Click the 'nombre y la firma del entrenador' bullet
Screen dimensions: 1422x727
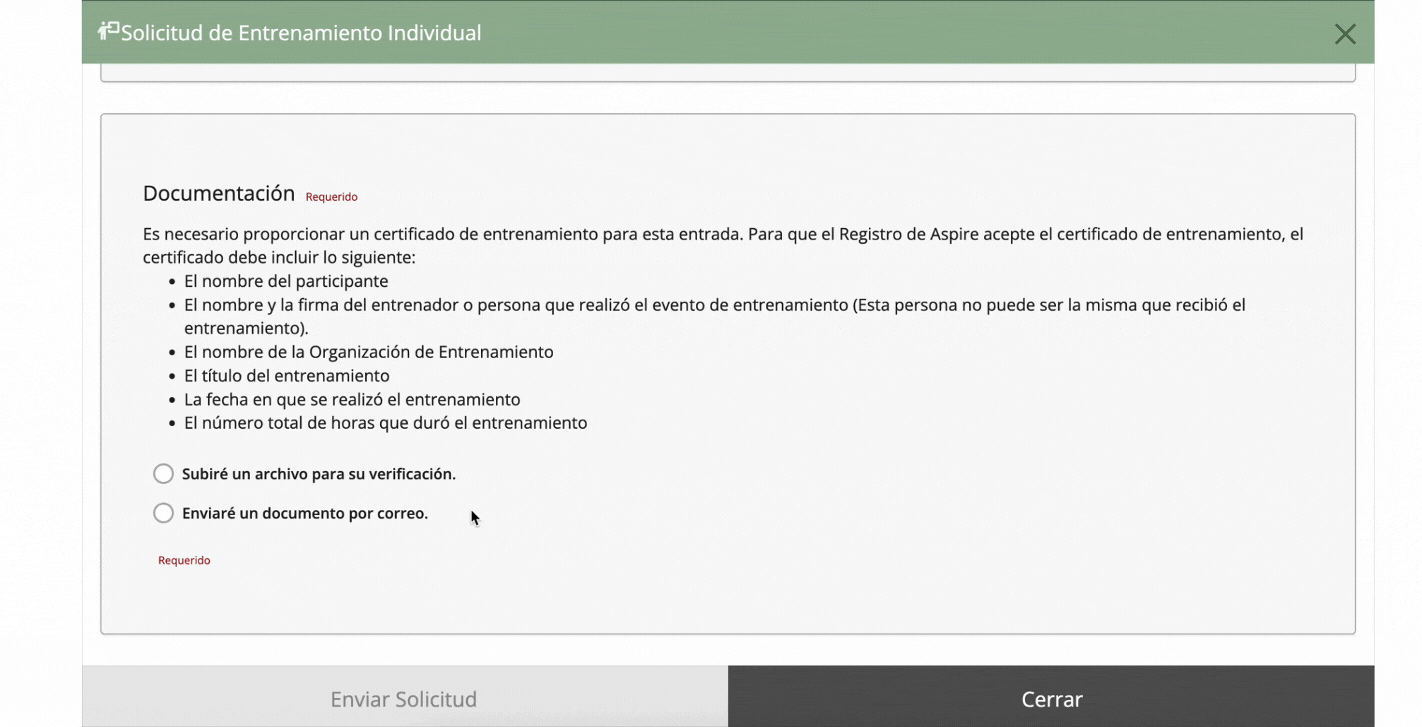coord(714,305)
